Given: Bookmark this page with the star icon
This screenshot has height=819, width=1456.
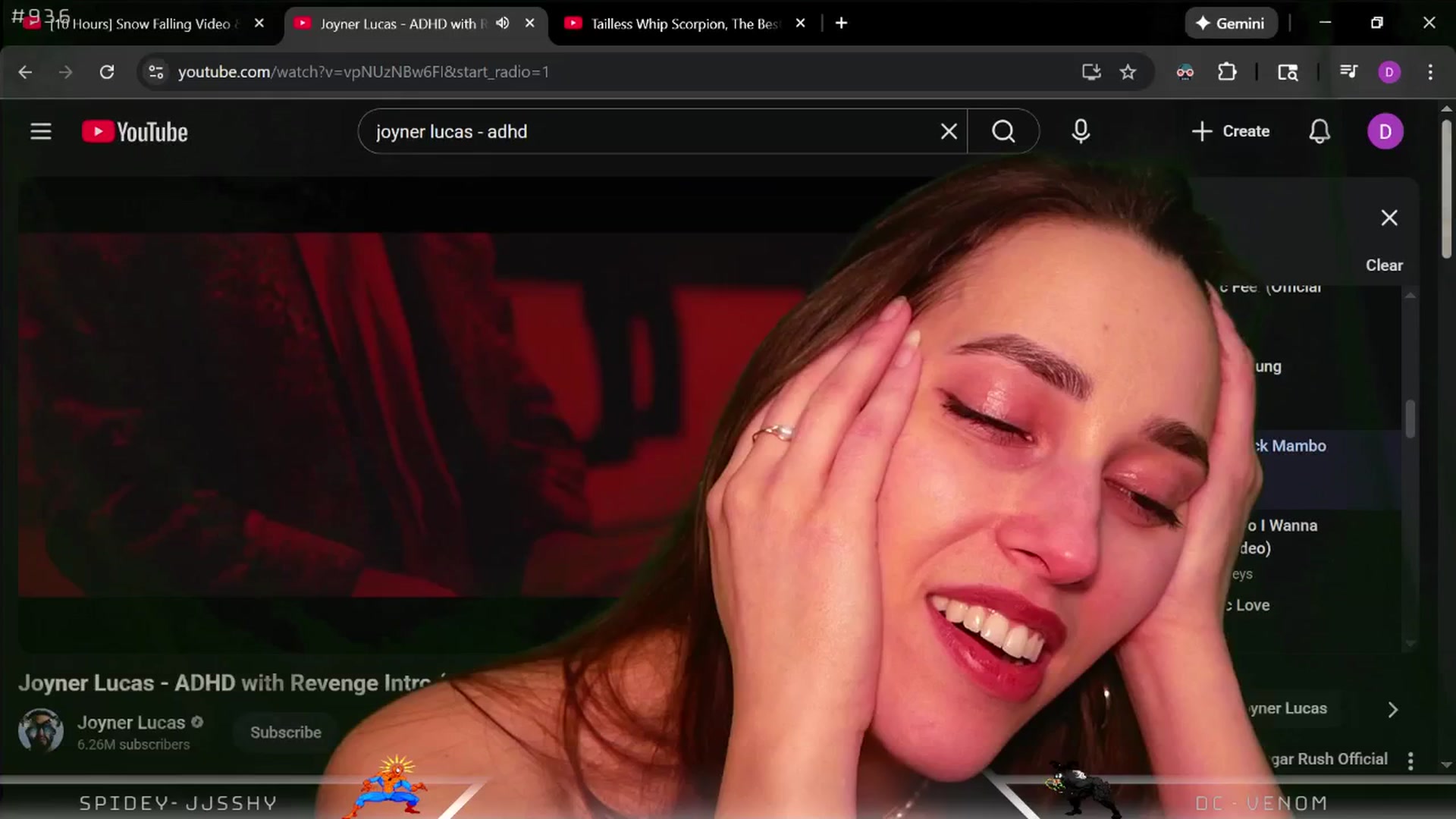Looking at the screenshot, I should tap(1128, 72).
